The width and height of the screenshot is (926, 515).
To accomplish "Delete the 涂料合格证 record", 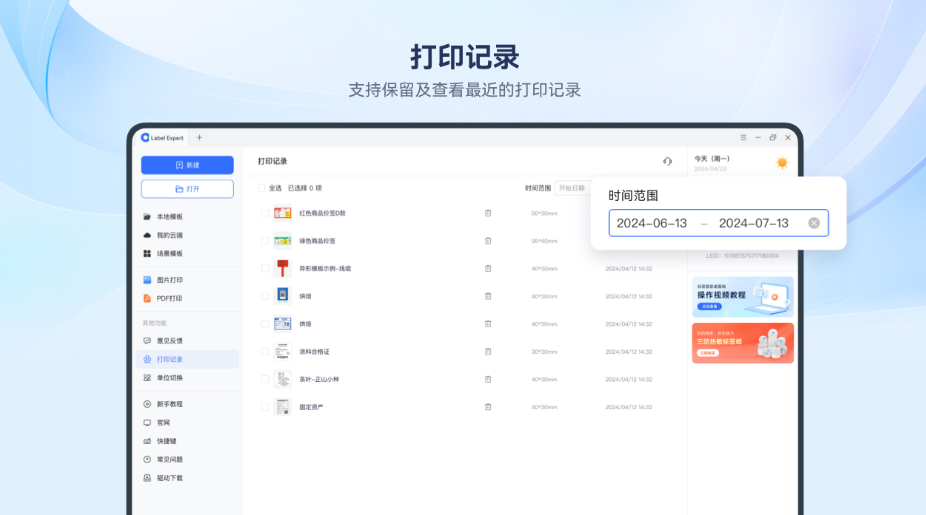I will [488, 351].
